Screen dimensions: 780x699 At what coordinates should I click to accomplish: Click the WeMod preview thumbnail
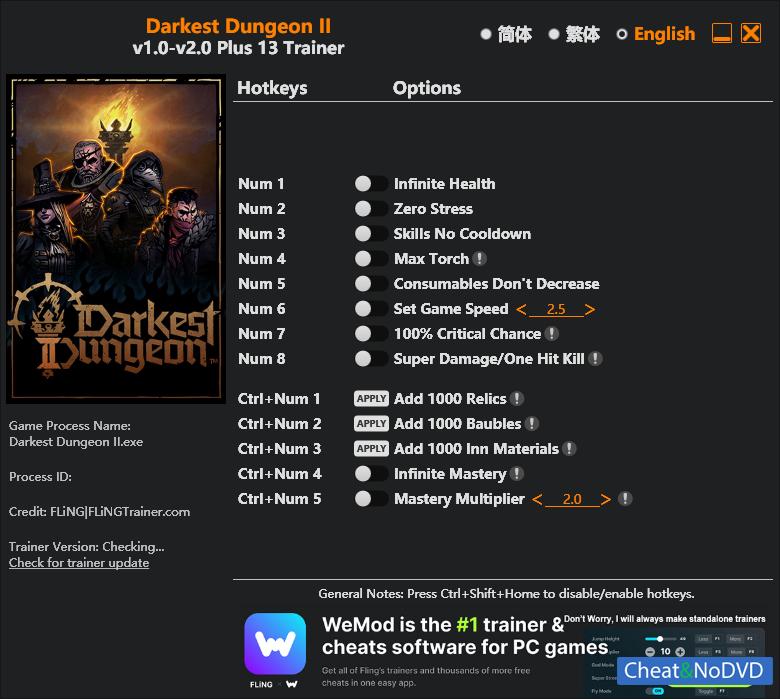(677, 662)
